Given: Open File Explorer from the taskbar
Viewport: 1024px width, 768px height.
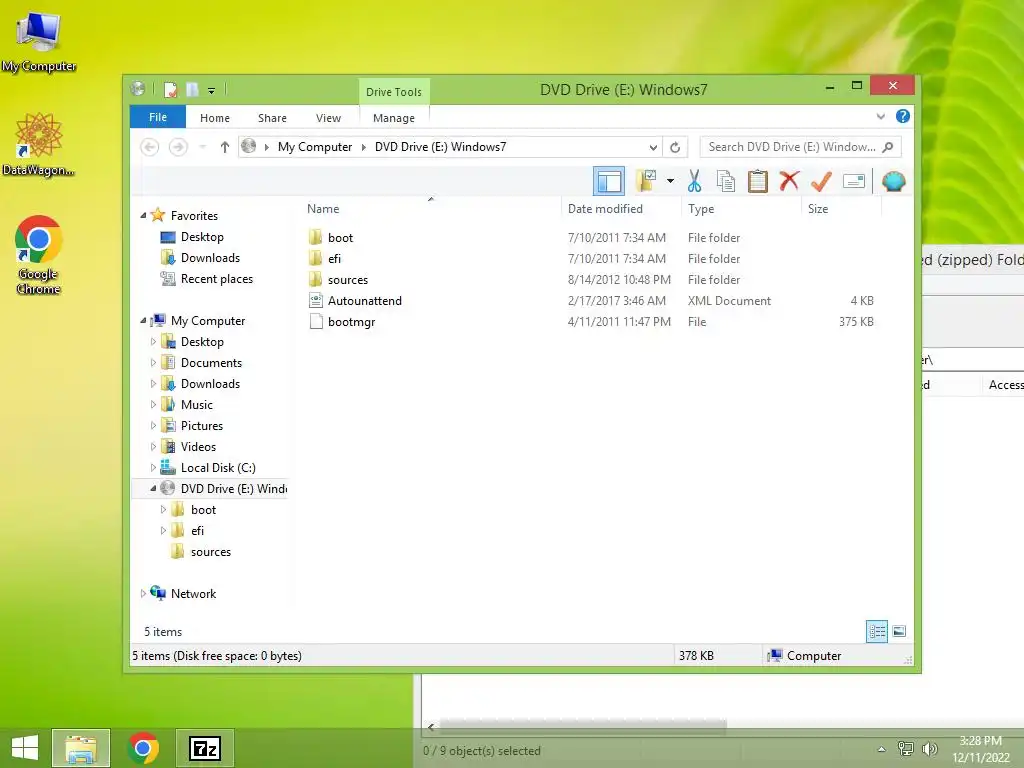Looking at the screenshot, I should tap(81, 748).
